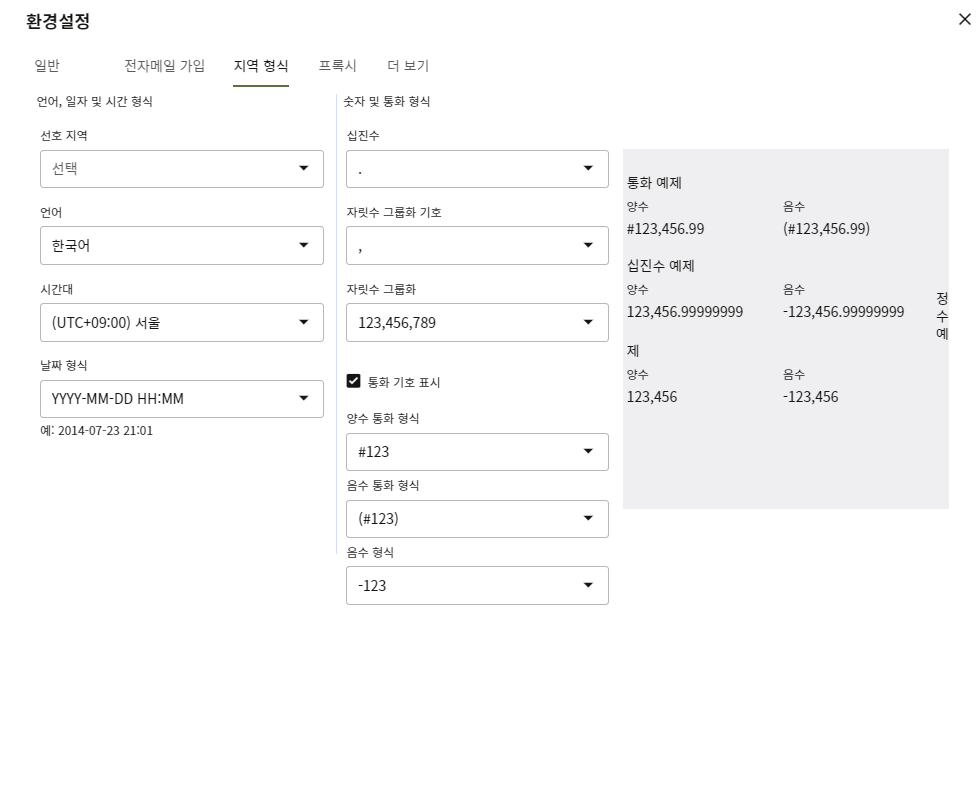Click the arrow icon in 양수 통화 형식 field
980x790 pixels.
click(588, 452)
